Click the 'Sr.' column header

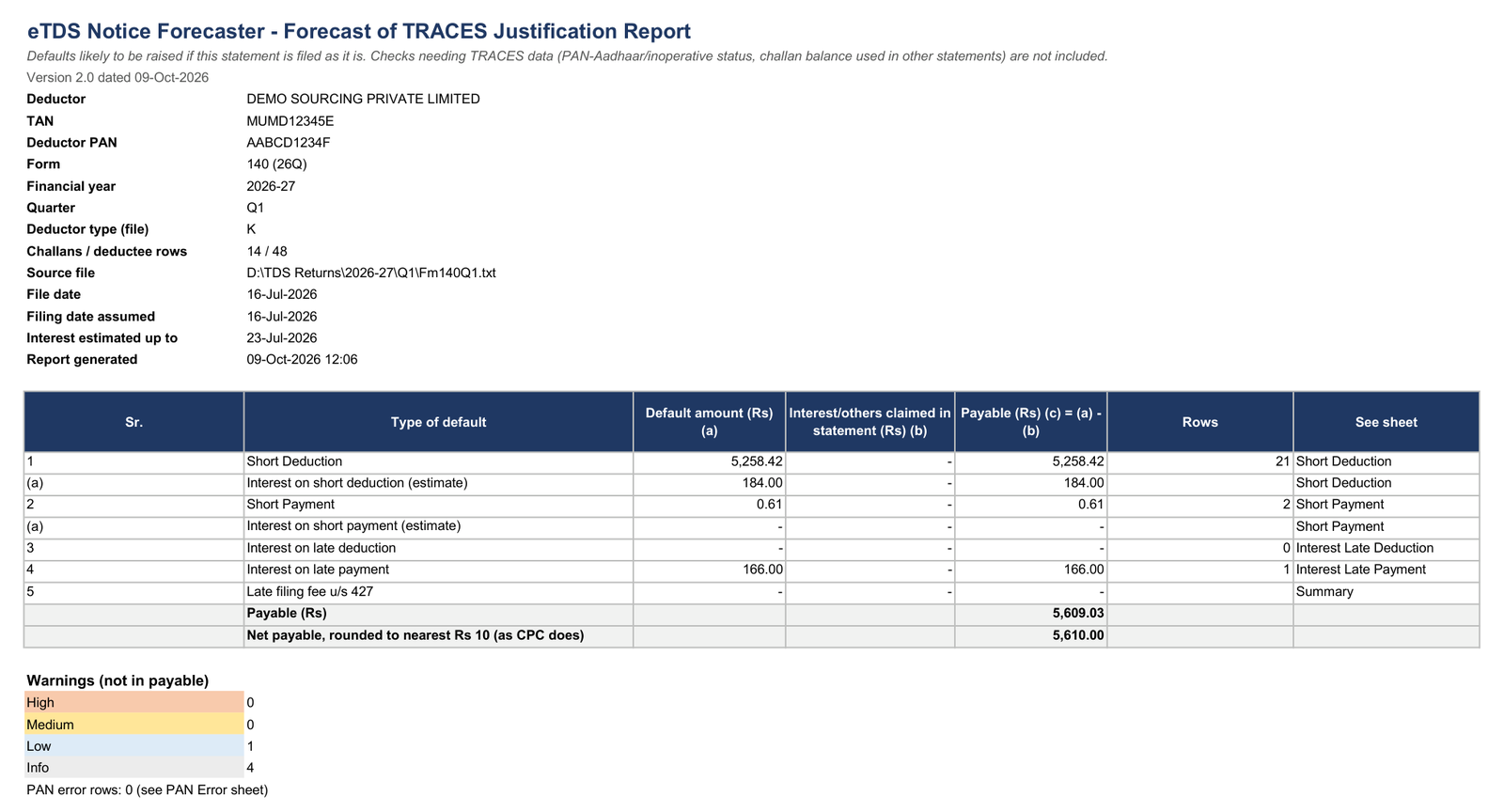pos(133,422)
